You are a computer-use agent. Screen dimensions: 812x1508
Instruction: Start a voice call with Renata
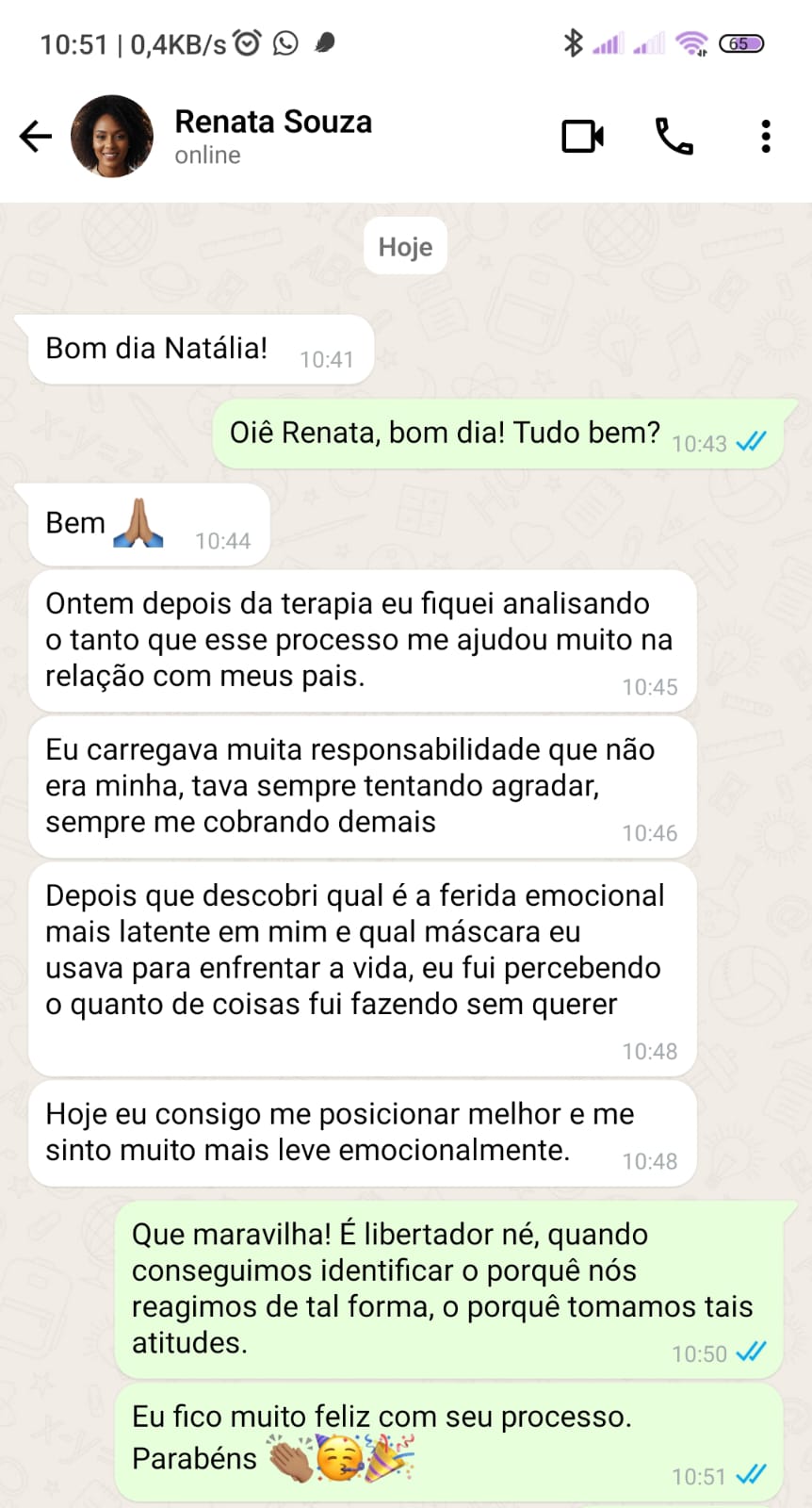(x=674, y=137)
